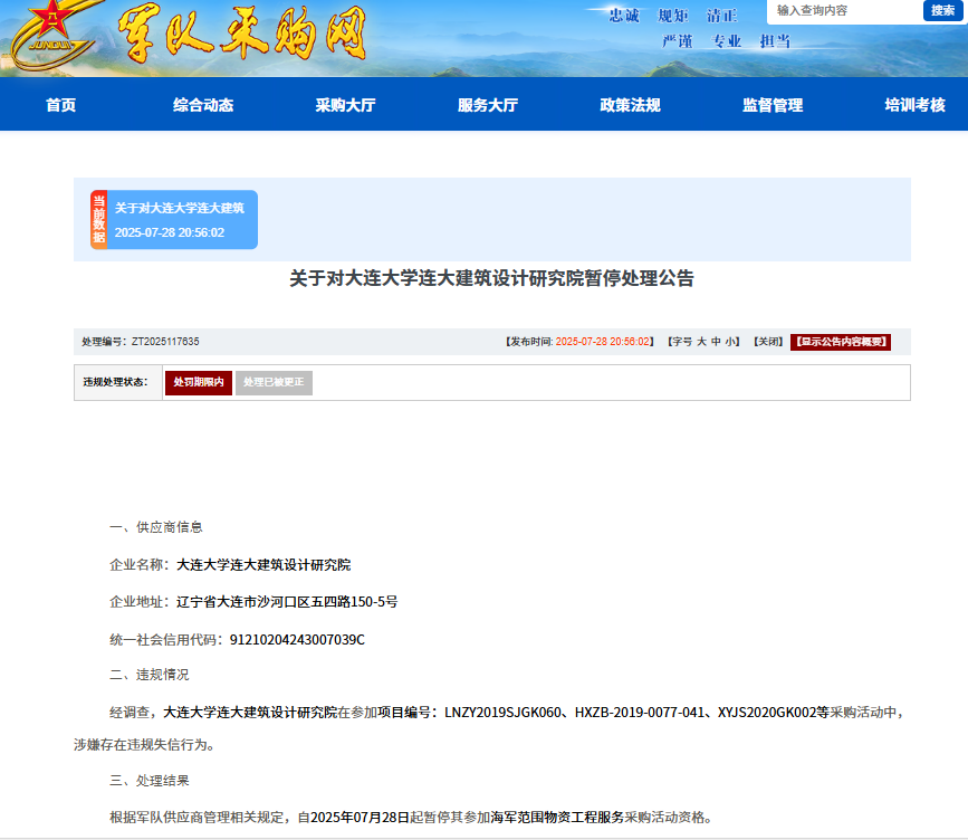Click the 涉嫌存在违规失信行为 sentence
This screenshot has height=840, width=968.
tap(144, 745)
